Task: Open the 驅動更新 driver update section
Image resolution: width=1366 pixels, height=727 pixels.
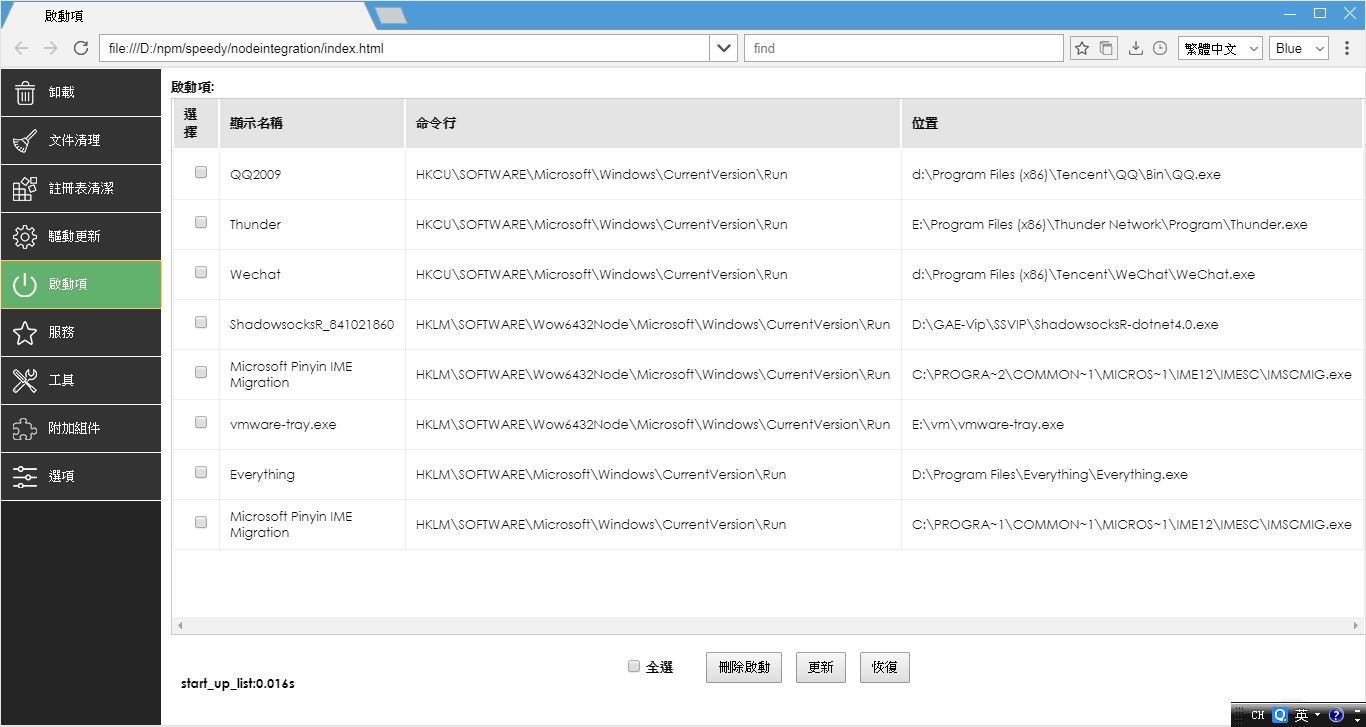Action: coord(80,236)
